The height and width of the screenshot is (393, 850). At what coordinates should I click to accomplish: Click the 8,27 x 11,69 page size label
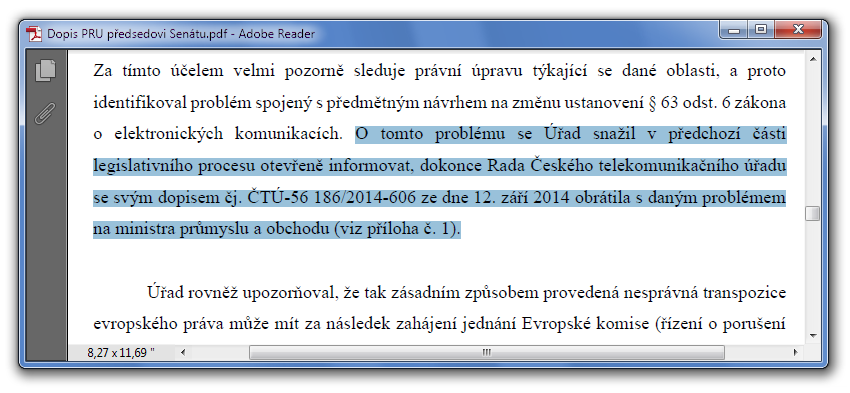click(121, 353)
